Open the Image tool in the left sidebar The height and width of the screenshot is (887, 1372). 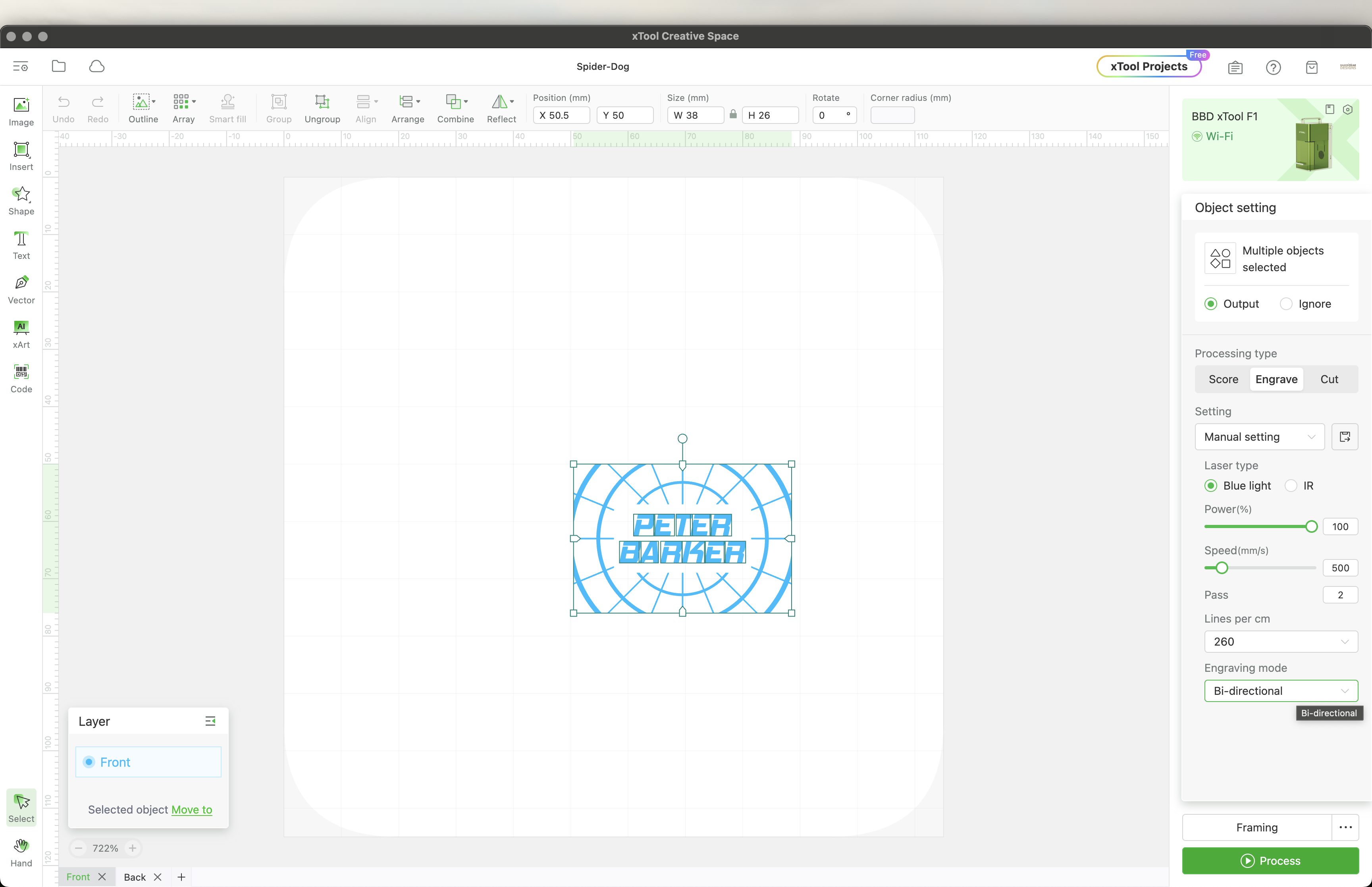pos(21,112)
